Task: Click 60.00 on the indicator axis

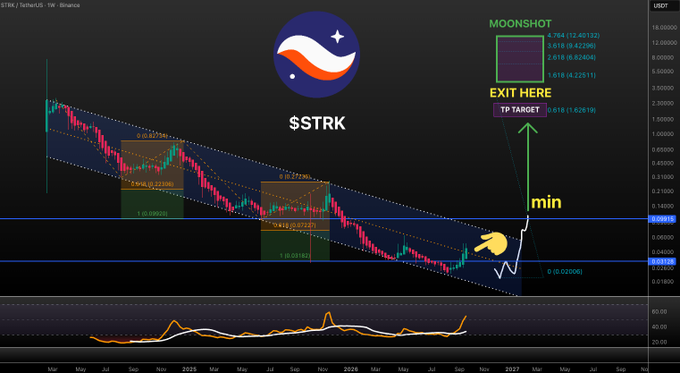Action: click(x=659, y=312)
